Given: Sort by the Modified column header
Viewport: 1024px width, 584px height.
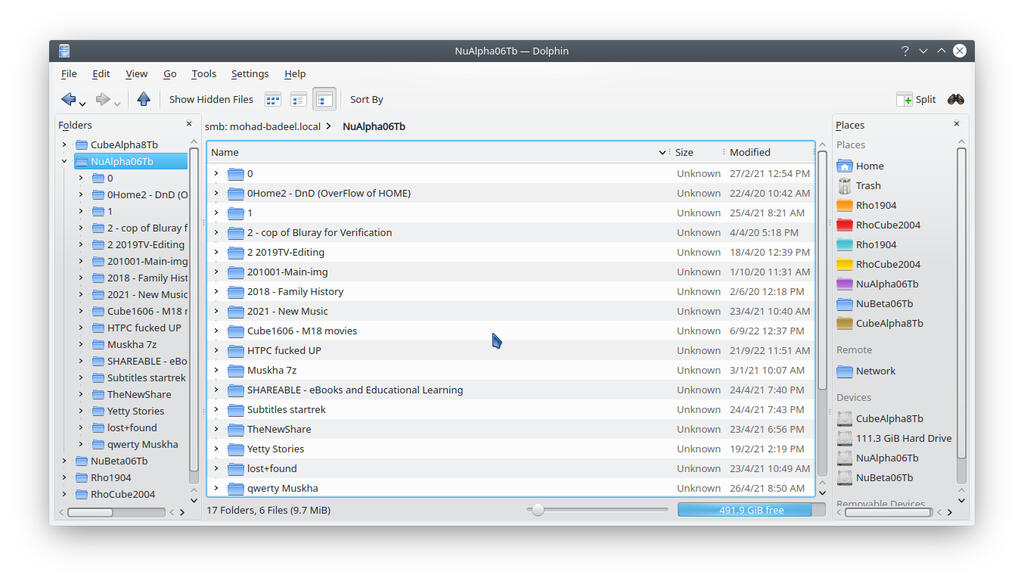Looking at the screenshot, I should [x=769, y=152].
